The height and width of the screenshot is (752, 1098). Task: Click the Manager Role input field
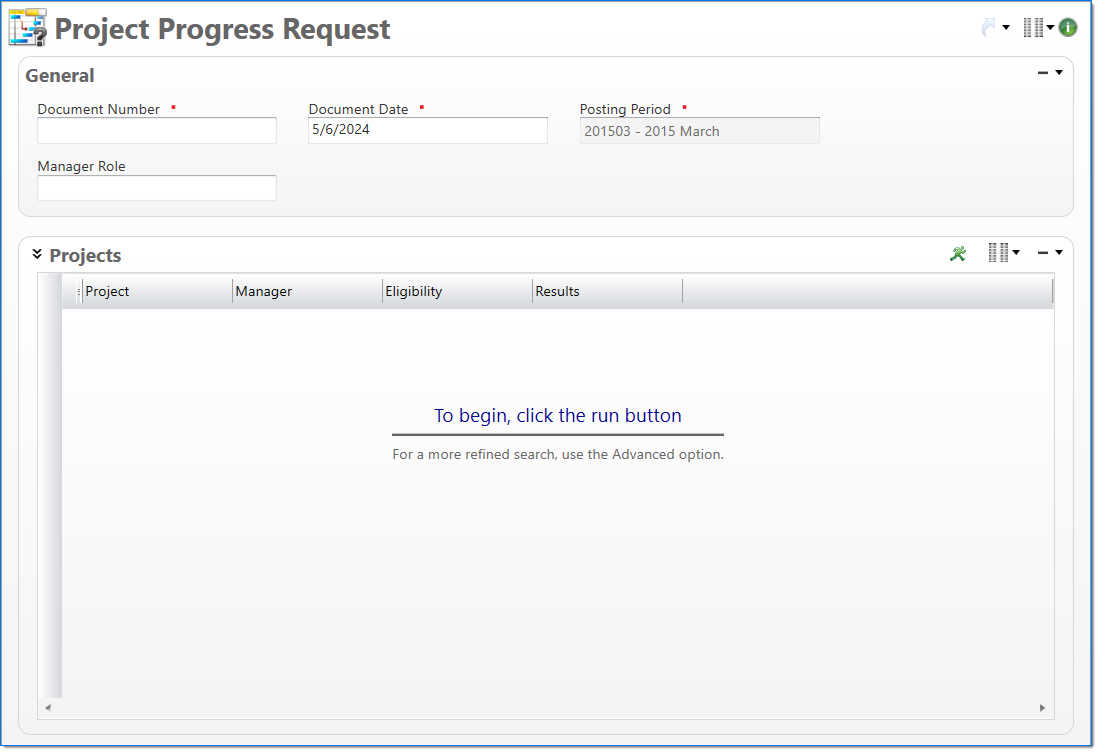157,188
